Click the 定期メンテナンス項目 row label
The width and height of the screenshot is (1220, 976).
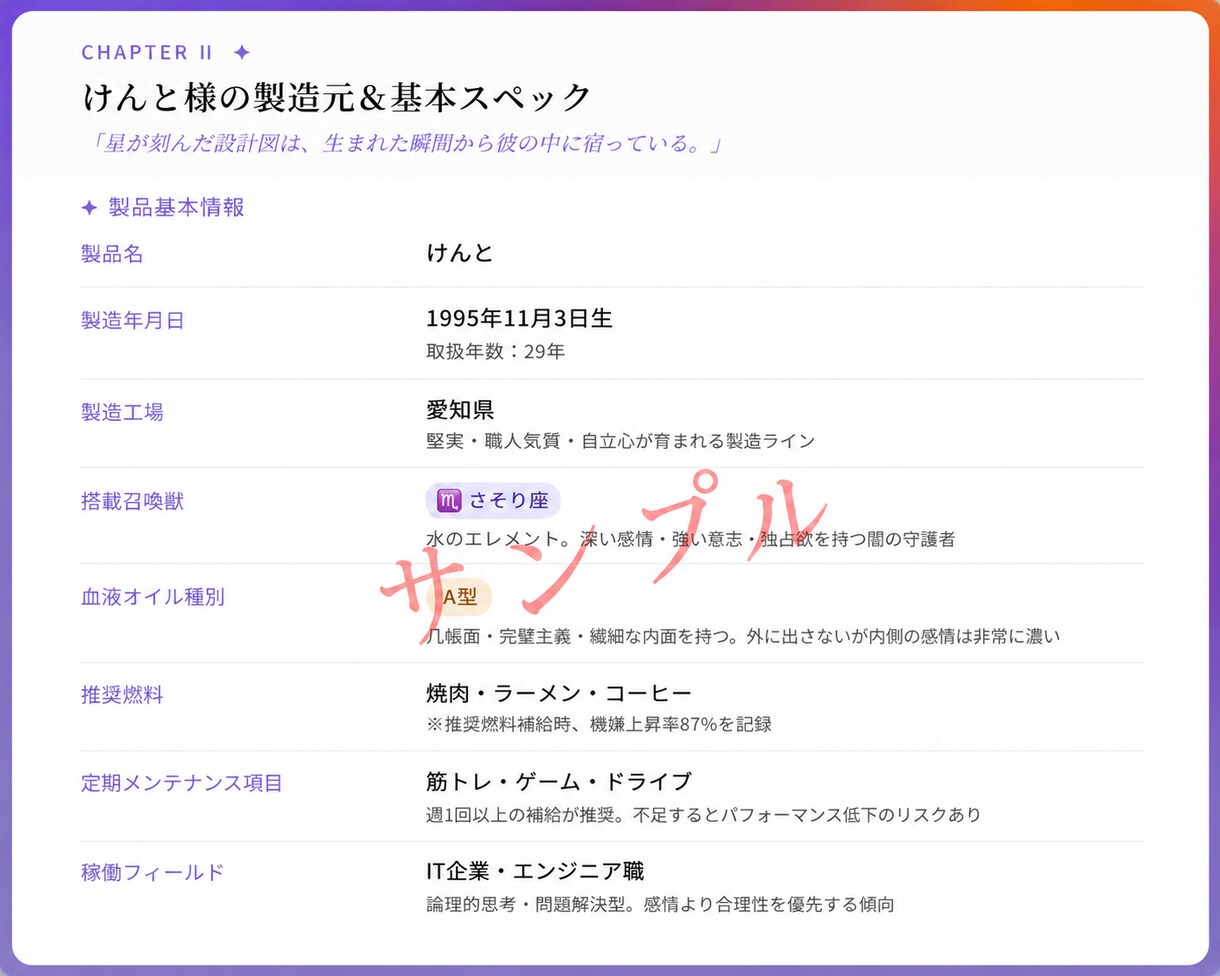pyautogui.click(x=182, y=783)
